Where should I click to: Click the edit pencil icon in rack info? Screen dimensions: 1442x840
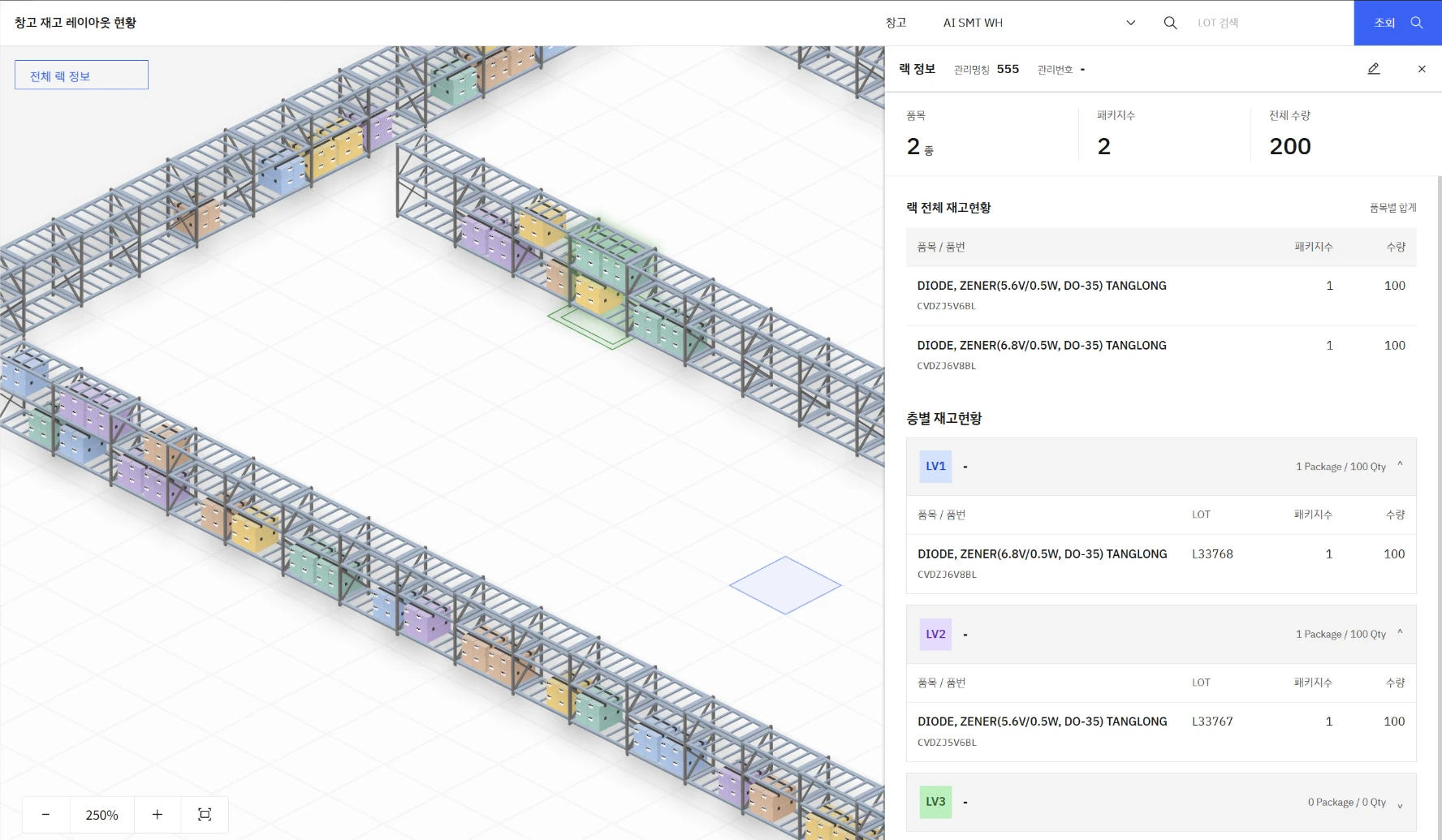click(1374, 69)
